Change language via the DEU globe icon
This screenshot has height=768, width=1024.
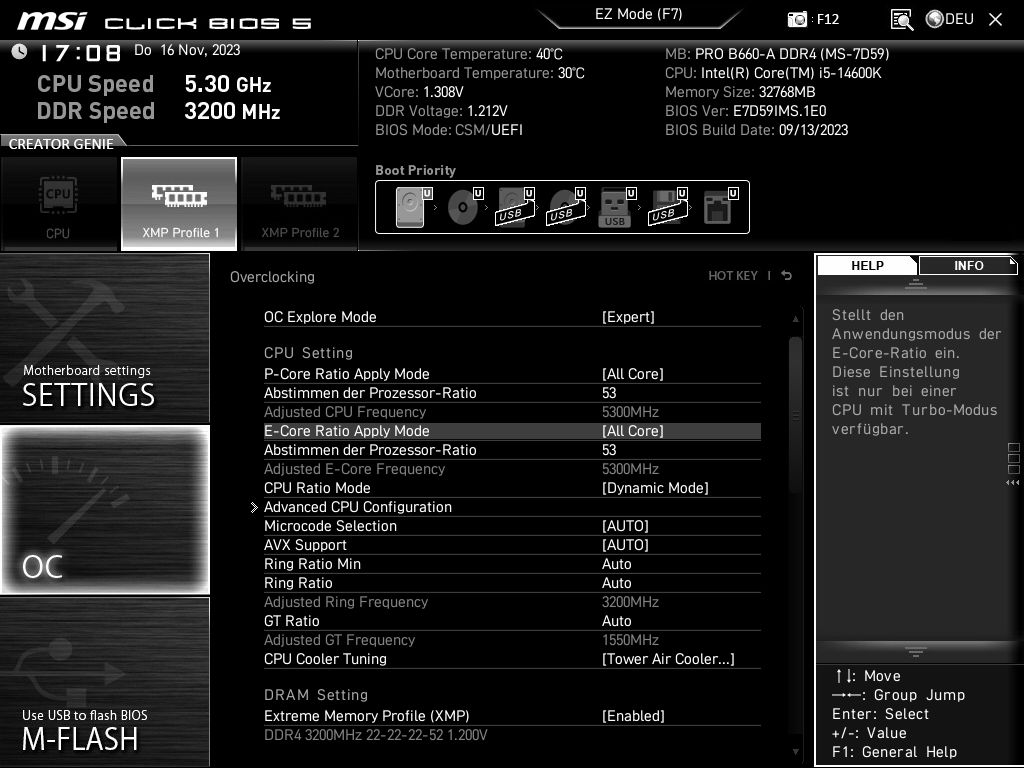950,19
